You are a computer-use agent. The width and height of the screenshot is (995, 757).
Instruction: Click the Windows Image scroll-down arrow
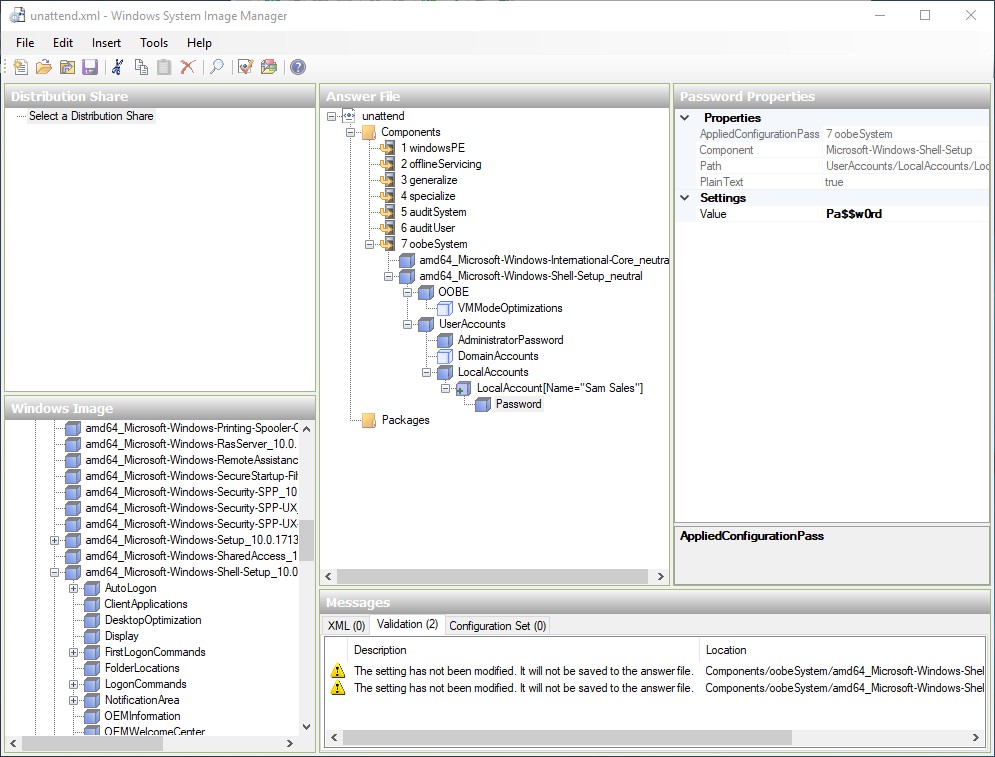click(x=306, y=727)
